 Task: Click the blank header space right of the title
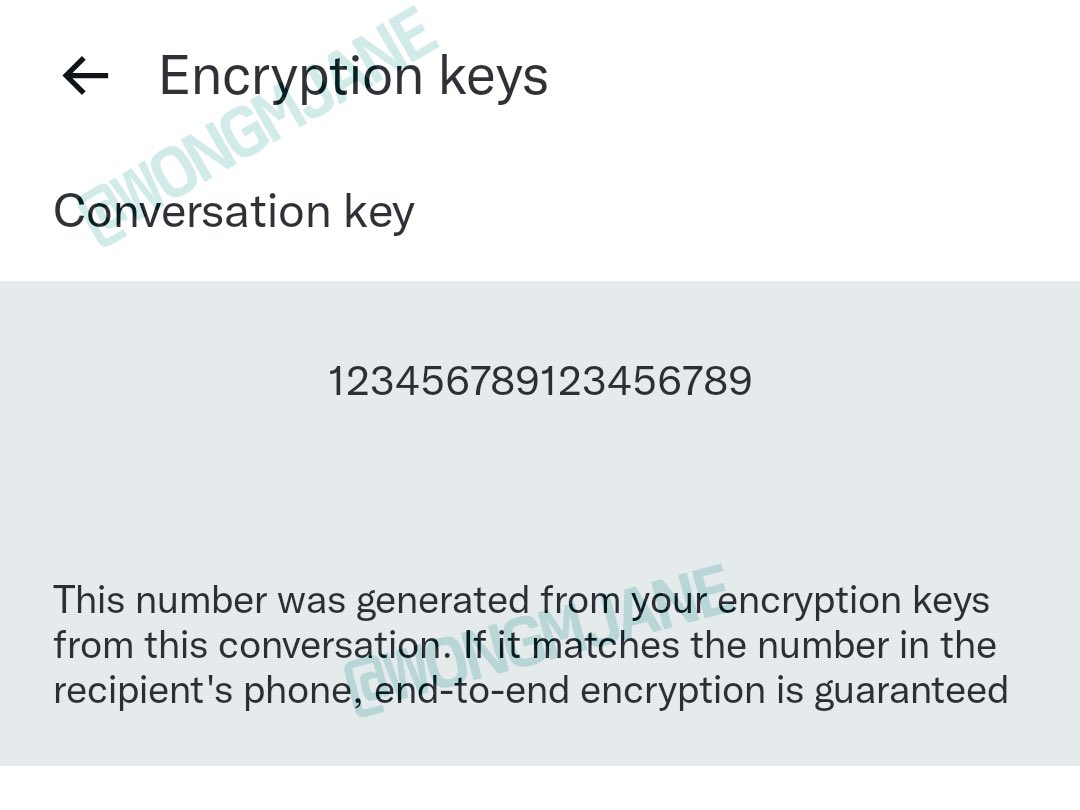pos(813,76)
